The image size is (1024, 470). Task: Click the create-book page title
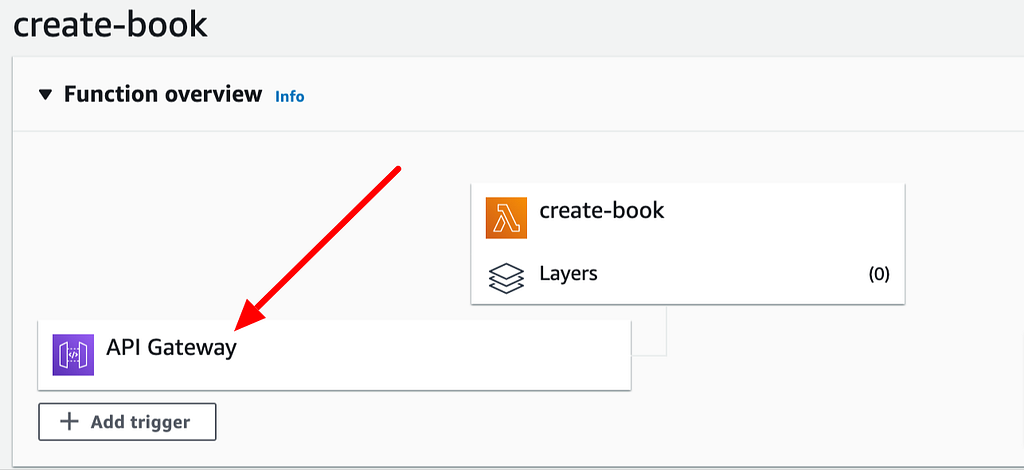(110, 25)
